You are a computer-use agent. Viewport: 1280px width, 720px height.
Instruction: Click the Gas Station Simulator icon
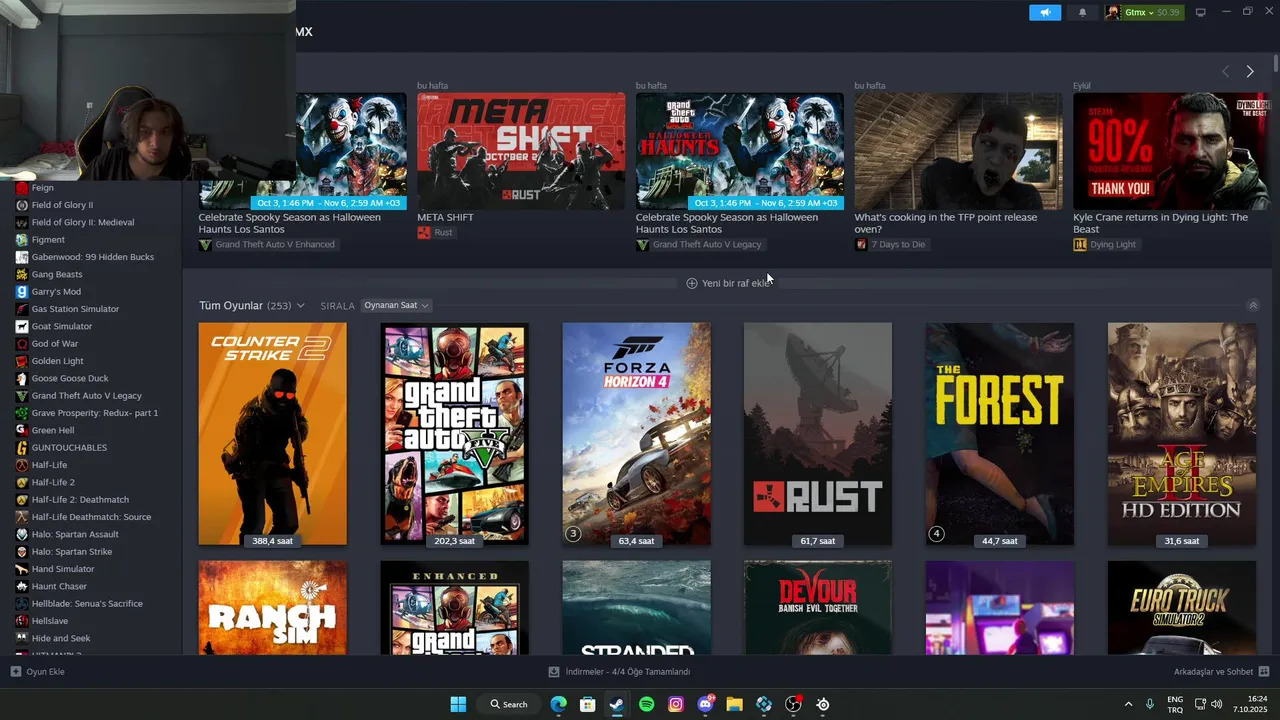pyautogui.click(x=22, y=309)
